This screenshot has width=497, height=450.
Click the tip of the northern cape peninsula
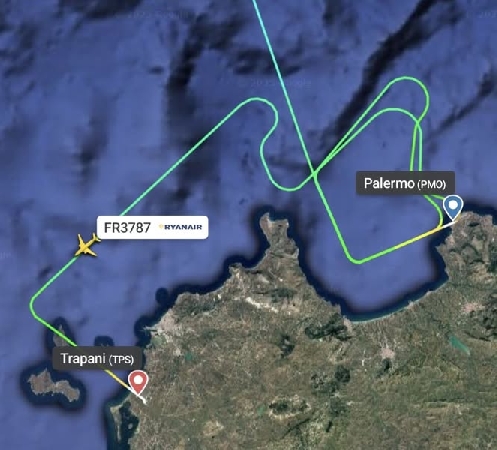coord(265,218)
